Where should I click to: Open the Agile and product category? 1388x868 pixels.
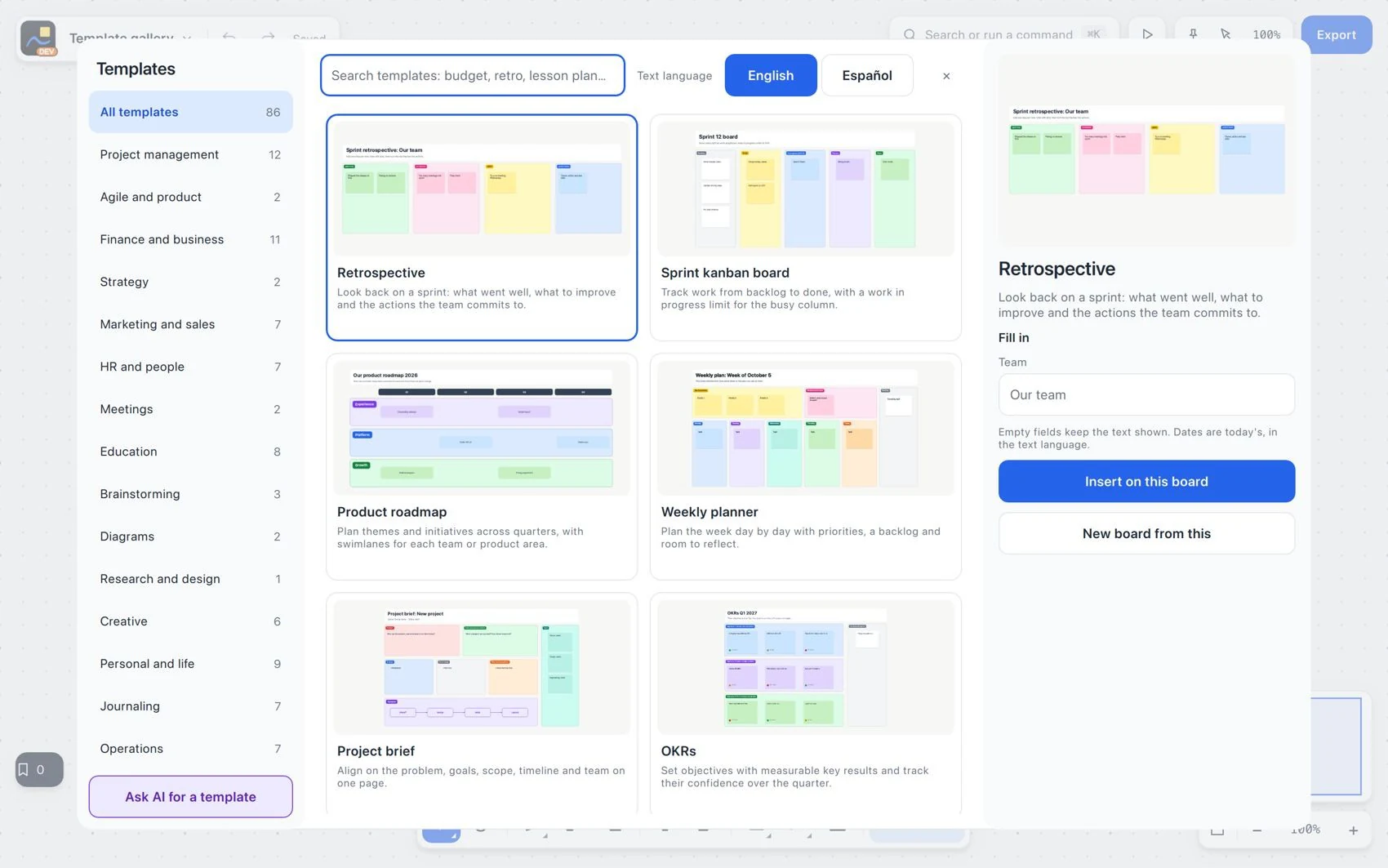click(x=190, y=197)
